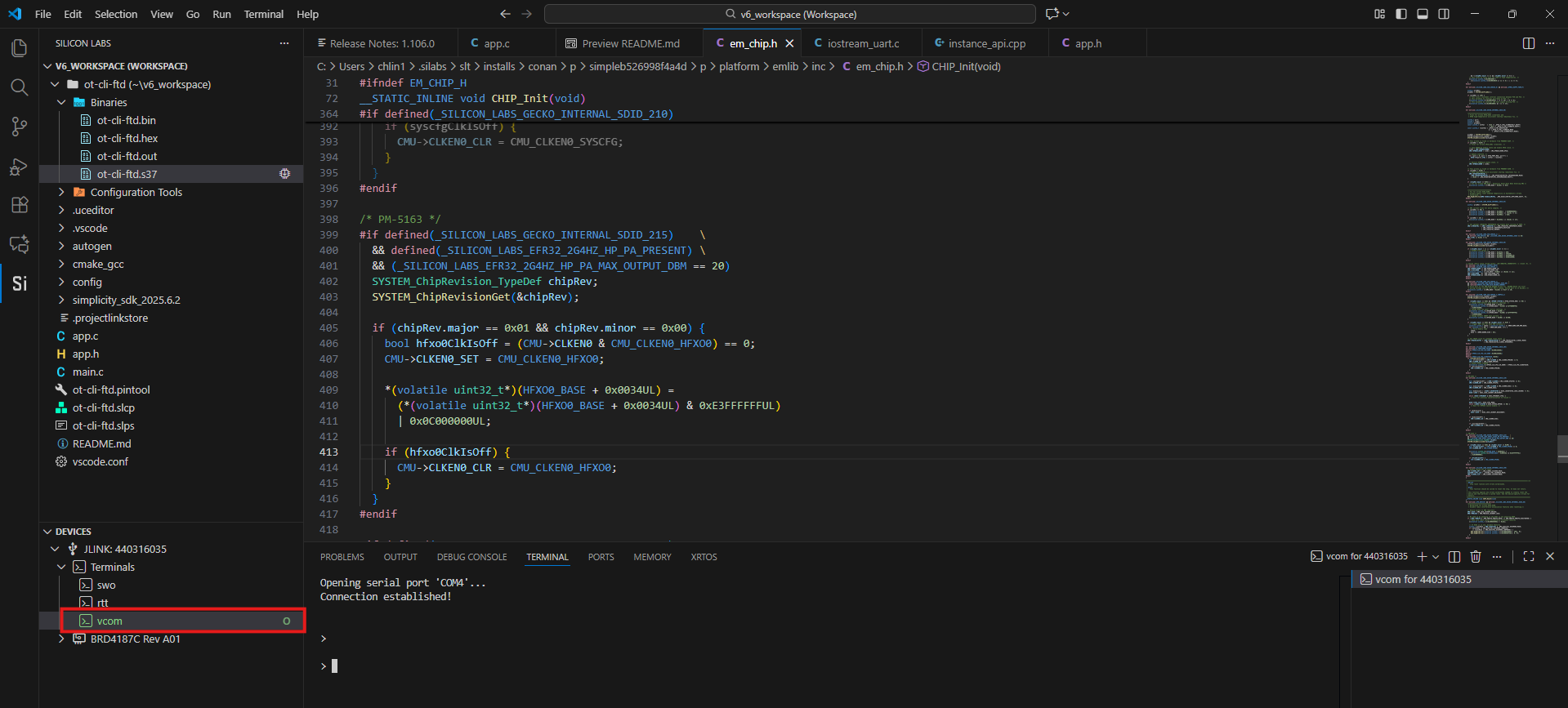Expand the Configuration Tools folder

tap(136, 192)
